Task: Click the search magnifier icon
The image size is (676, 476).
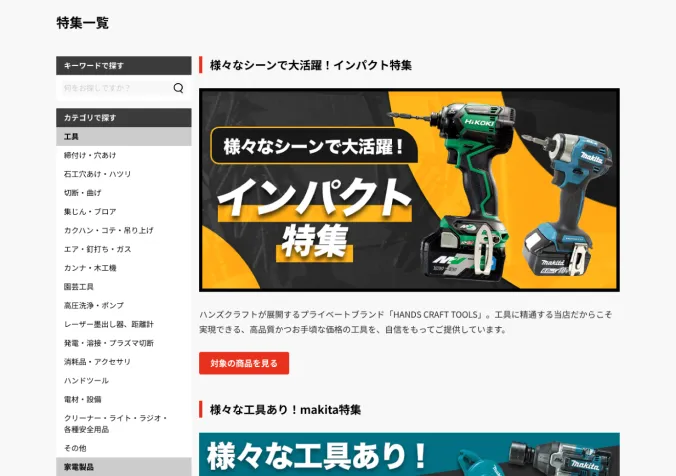Action: click(x=179, y=88)
